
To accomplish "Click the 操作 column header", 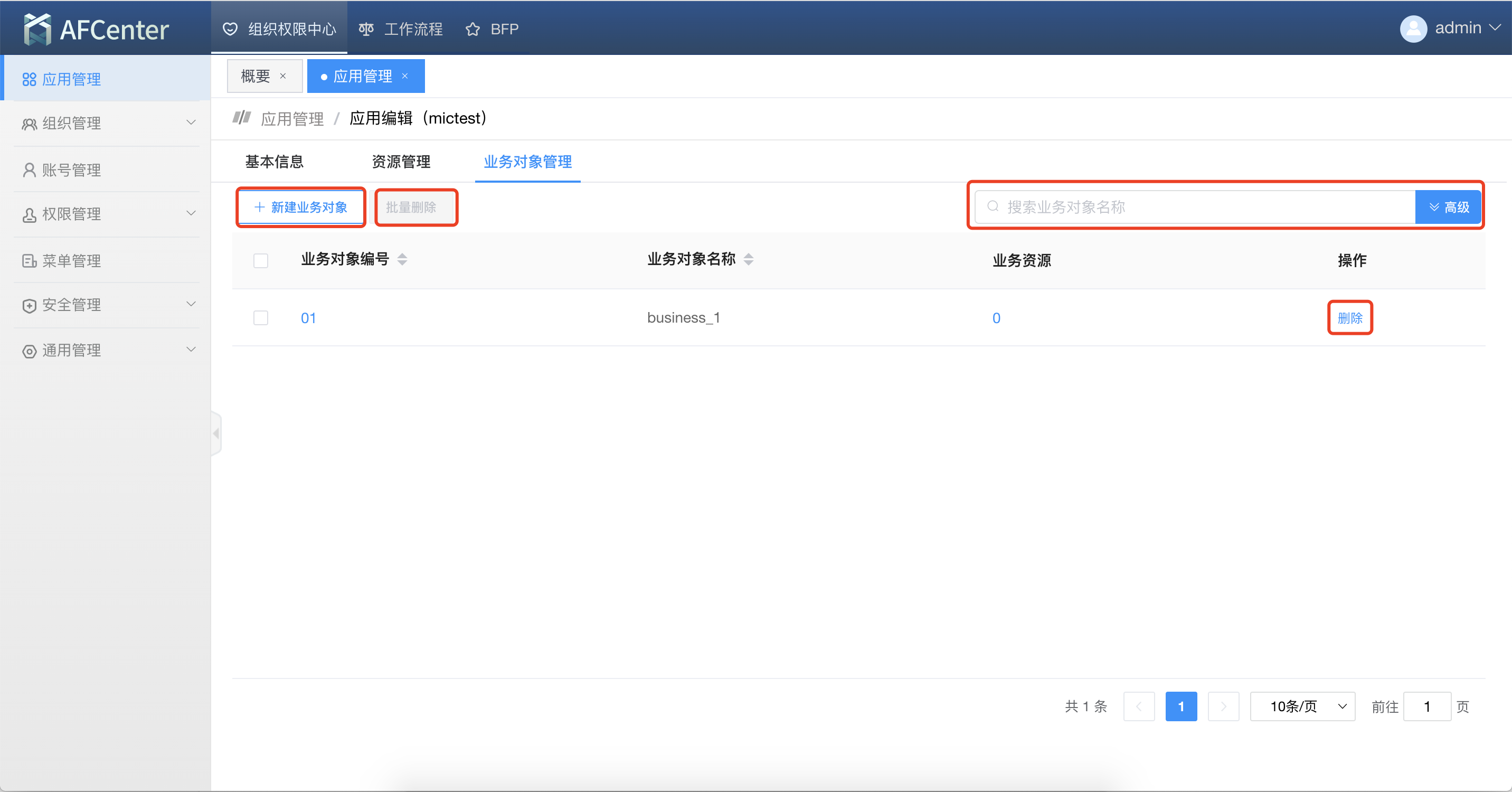I will pyautogui.click(x=1352, y=260).
